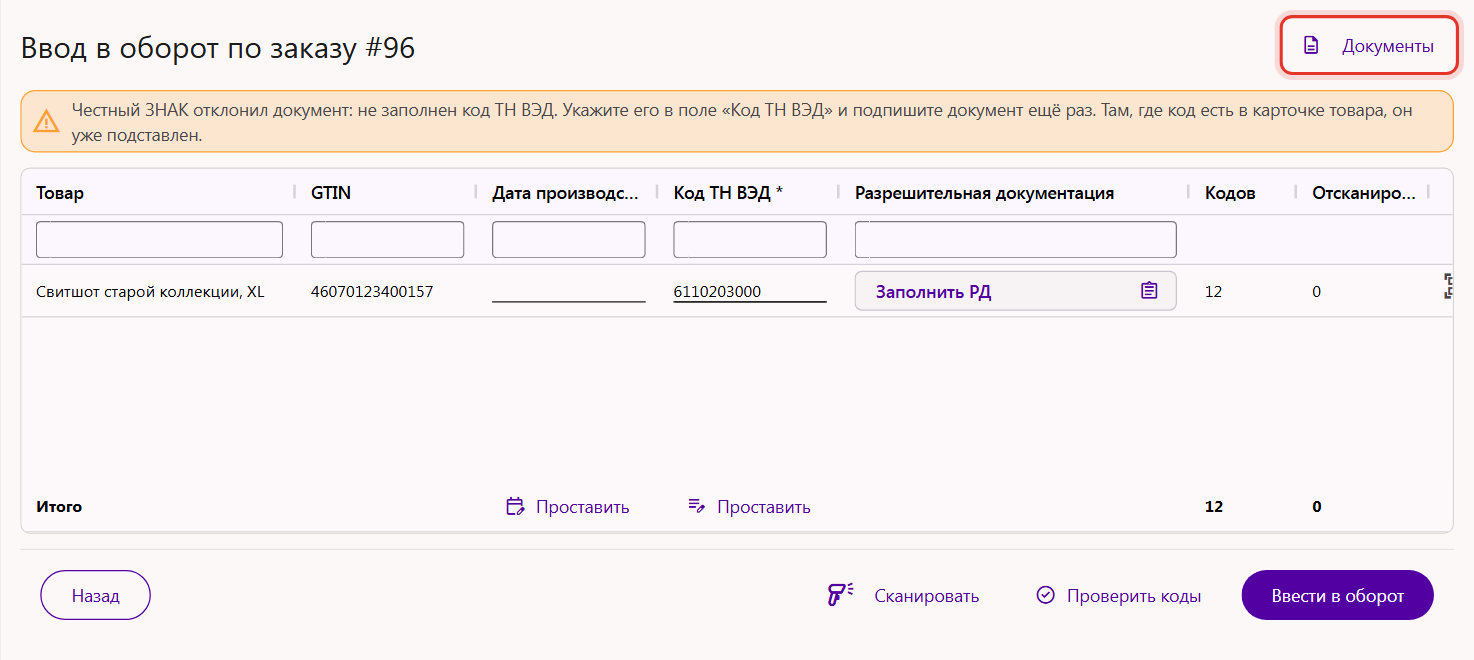Viewport: 1474px width, 660px height.
Task: Click Итого label in totals row
Action: 59,507
